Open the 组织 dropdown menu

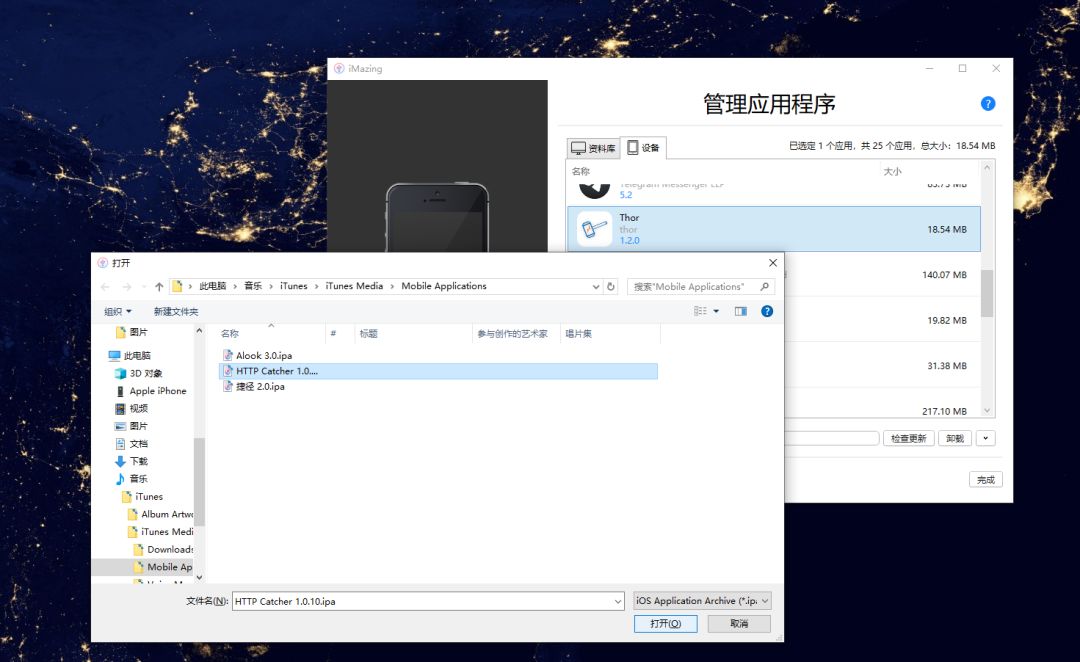pyautogui.click(x=118, y=311)
